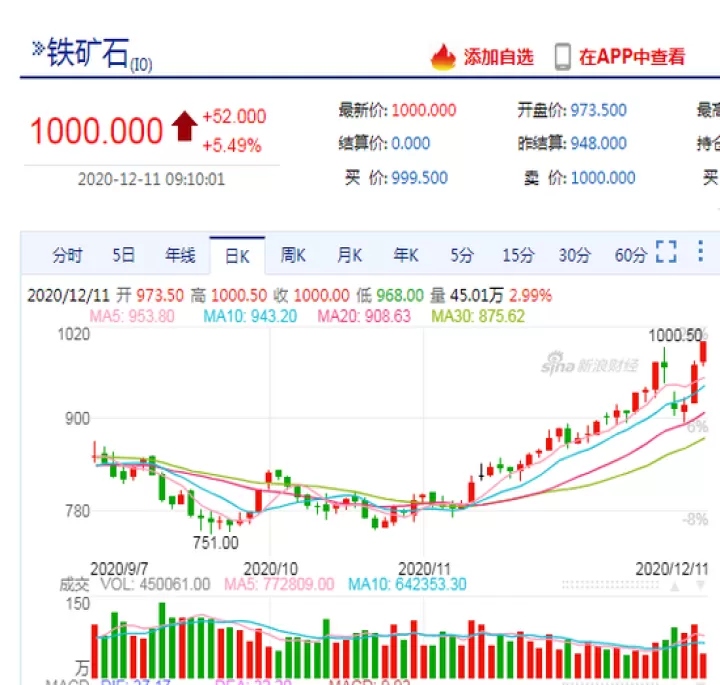Screen dimensions: 720x685
Task: Click the 开盘价 973.500 value
Action: coord(598,110)
